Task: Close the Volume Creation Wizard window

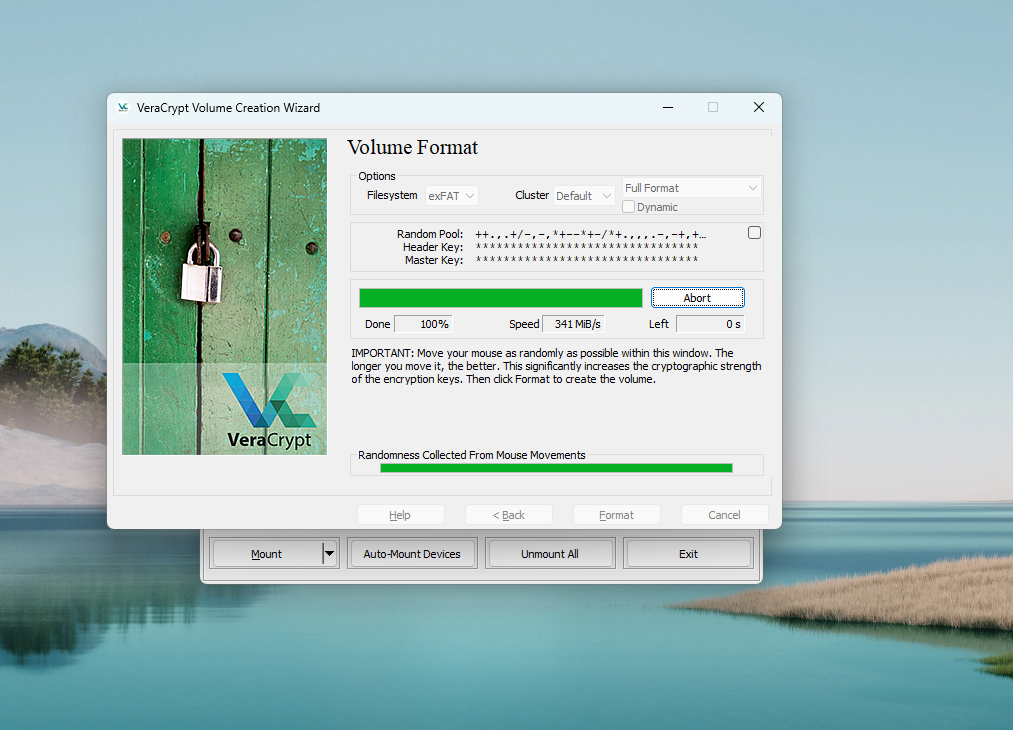Action: click(x=758, y=107)
